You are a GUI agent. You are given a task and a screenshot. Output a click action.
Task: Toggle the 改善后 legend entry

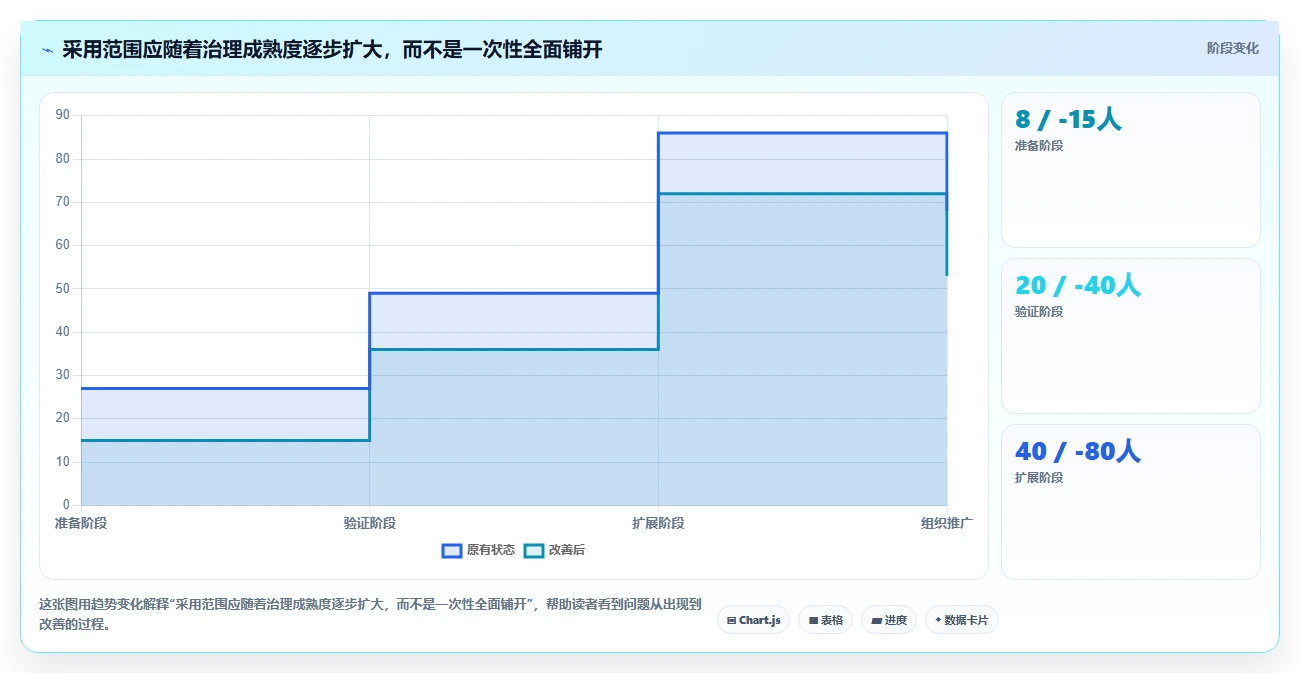(554, 550)
